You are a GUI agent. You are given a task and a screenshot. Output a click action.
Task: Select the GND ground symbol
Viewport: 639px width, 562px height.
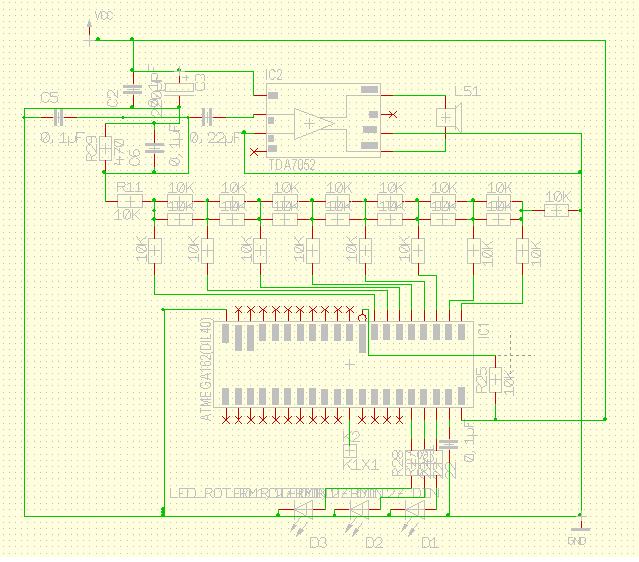click(x=580, y=525)
